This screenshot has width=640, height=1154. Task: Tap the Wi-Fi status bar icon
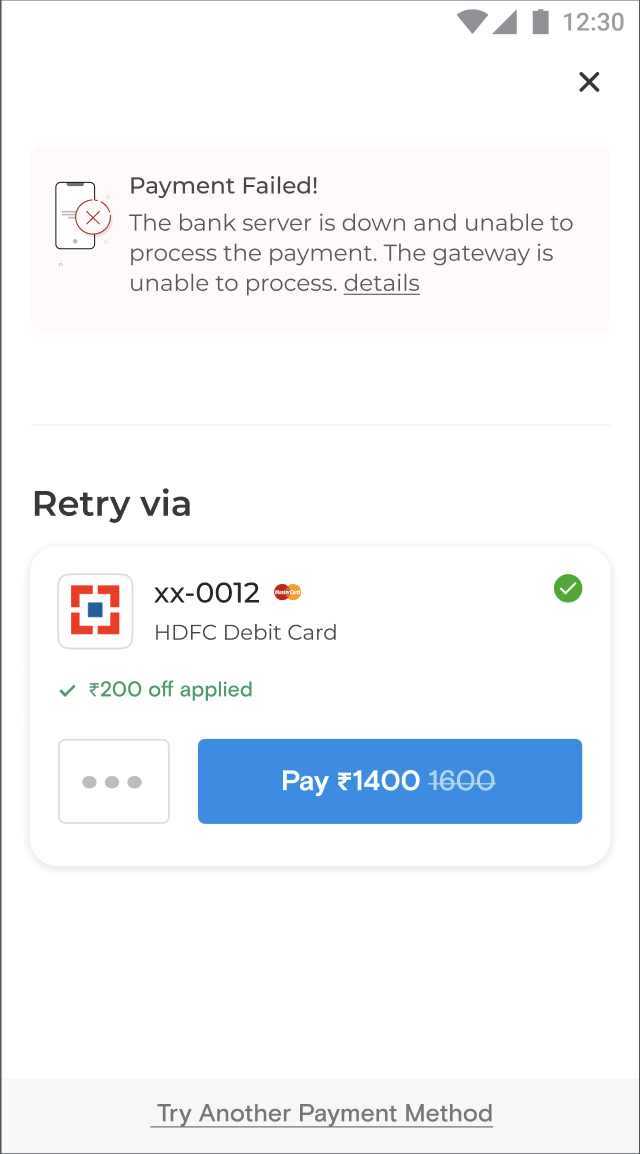(472, 21)
